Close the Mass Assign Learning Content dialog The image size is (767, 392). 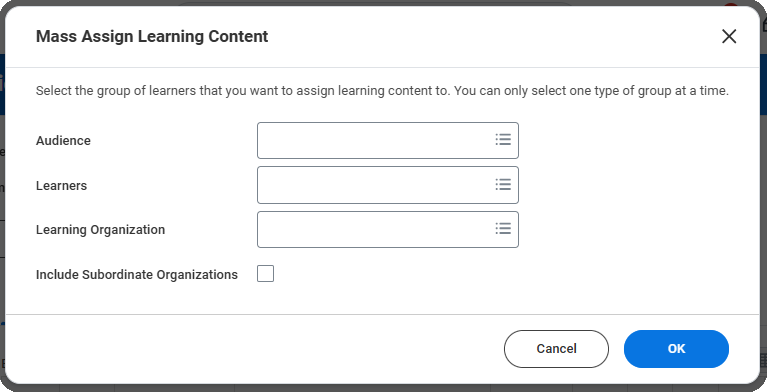[x=729, y=36]
